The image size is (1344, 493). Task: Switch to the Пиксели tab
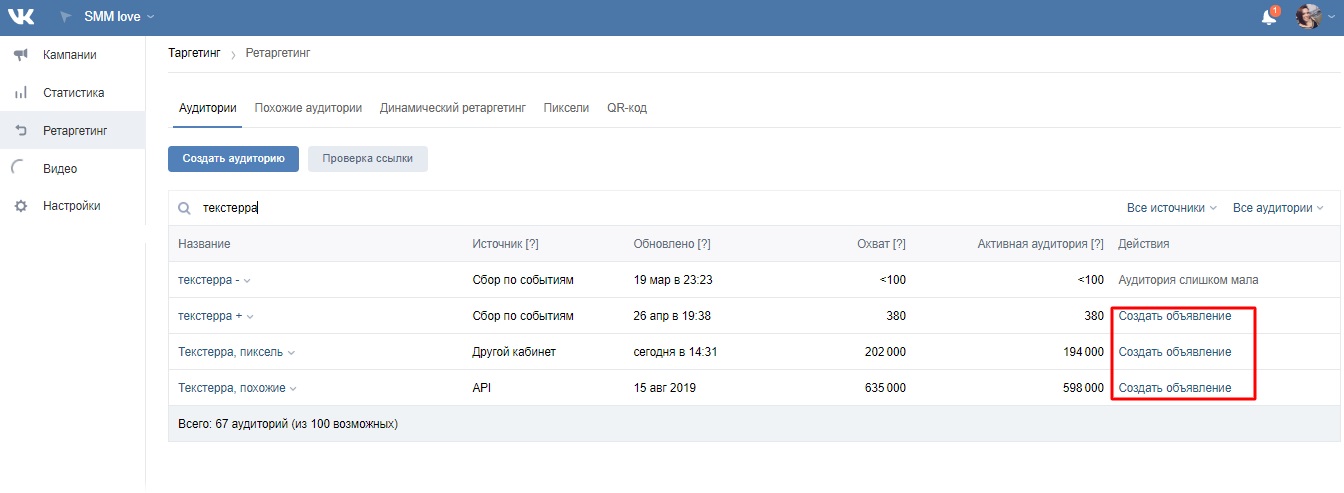click(x=566, y=108)
